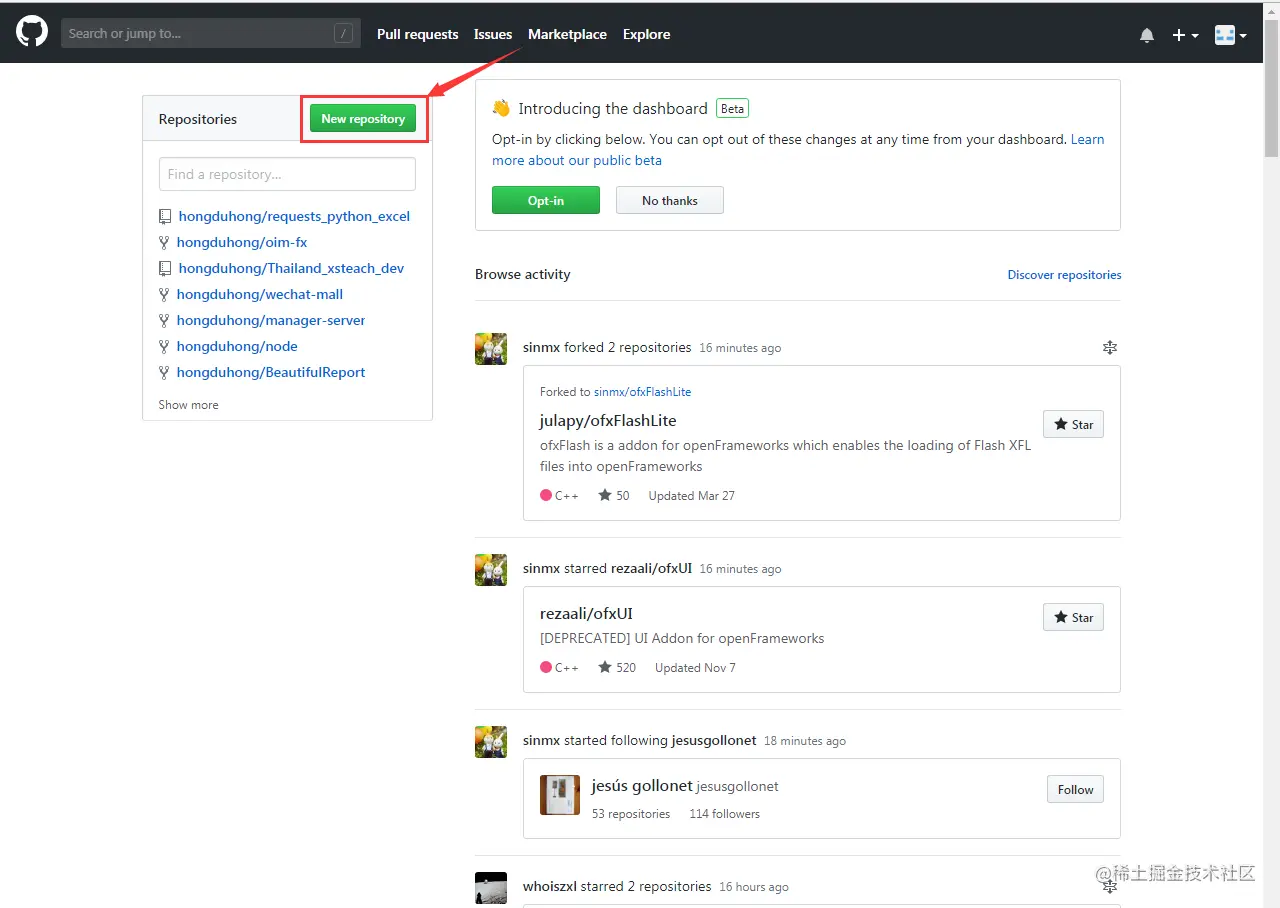The image size is (1280, 908).
Task: Expand Show more repositories
Action: click(188, 405)
